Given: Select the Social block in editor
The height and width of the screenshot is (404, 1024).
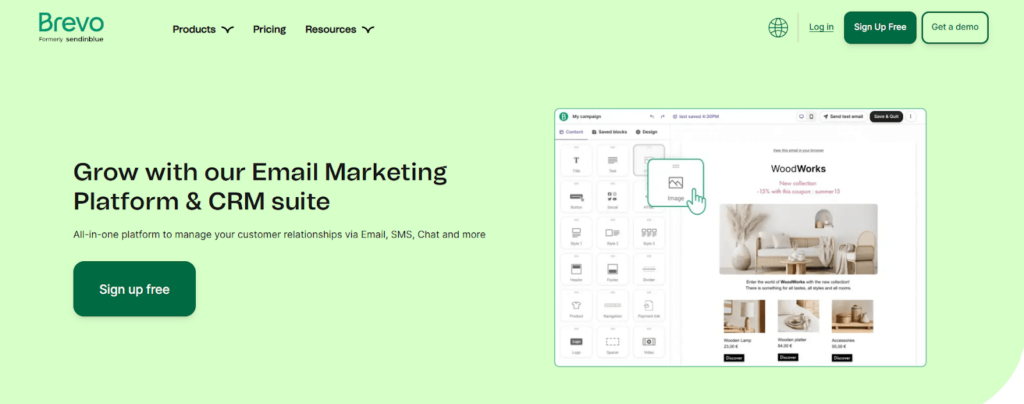Looking at the screenshot, I should [613, 197].
